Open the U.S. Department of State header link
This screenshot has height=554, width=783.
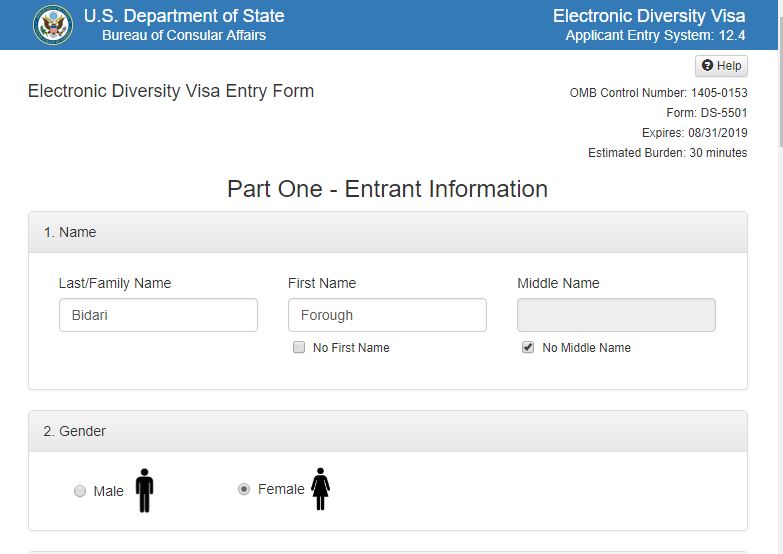click(x=184, y=16)
